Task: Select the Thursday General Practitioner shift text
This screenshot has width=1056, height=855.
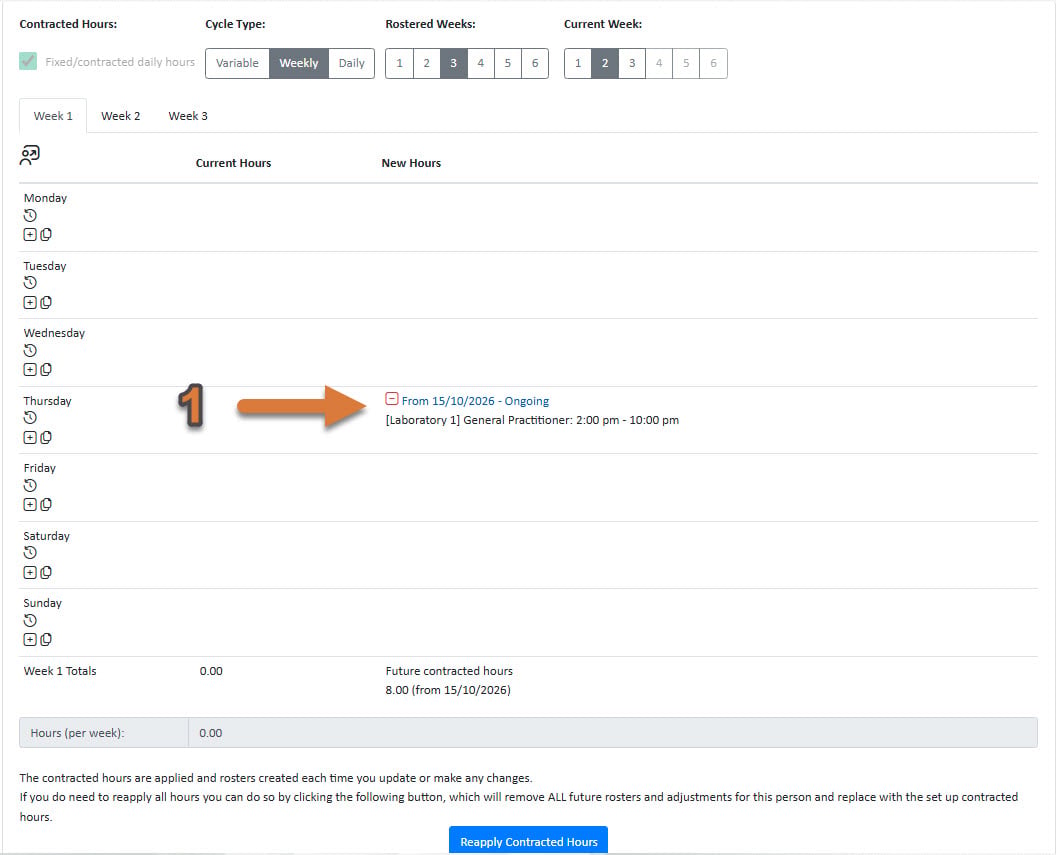Action: click(x=532, y=420)
